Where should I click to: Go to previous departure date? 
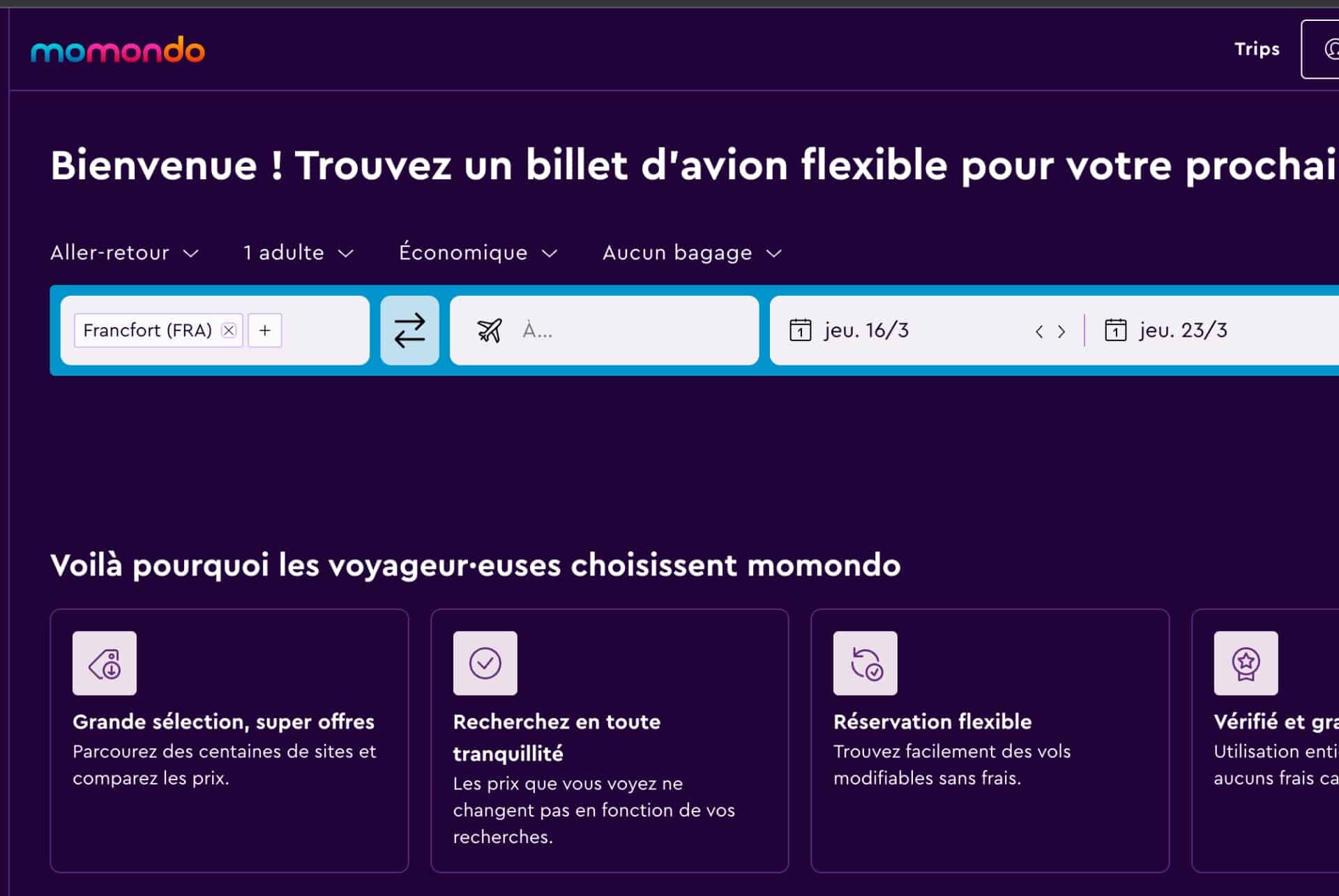[x=1039, y=332]
